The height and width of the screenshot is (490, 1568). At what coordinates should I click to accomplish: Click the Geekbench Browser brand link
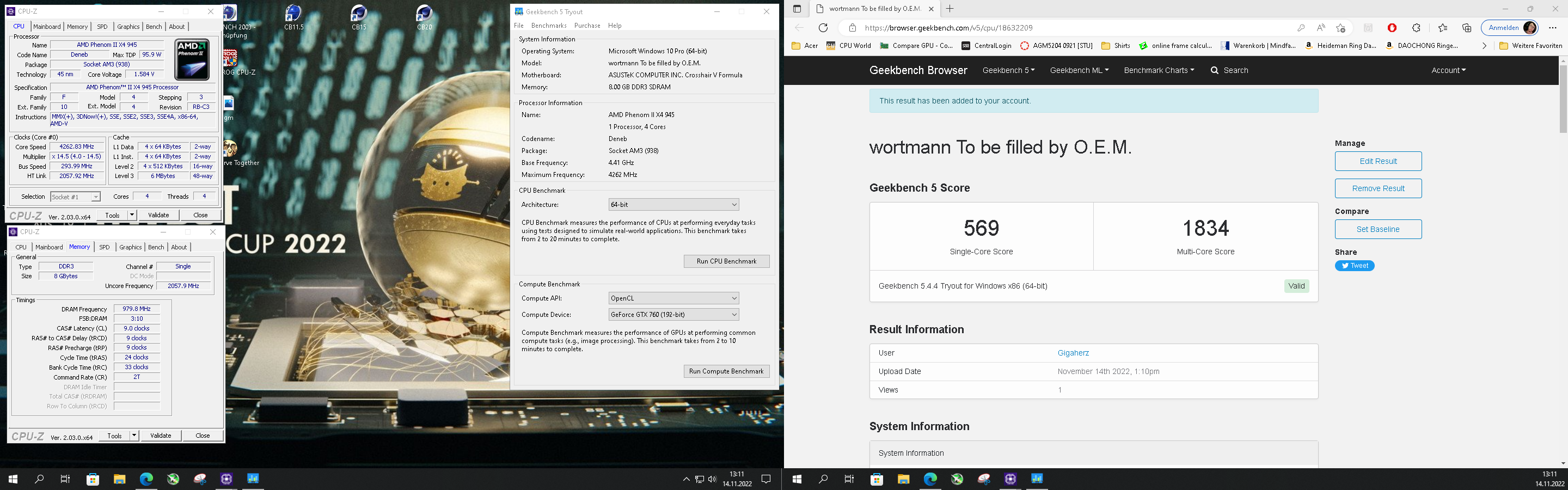918,71
